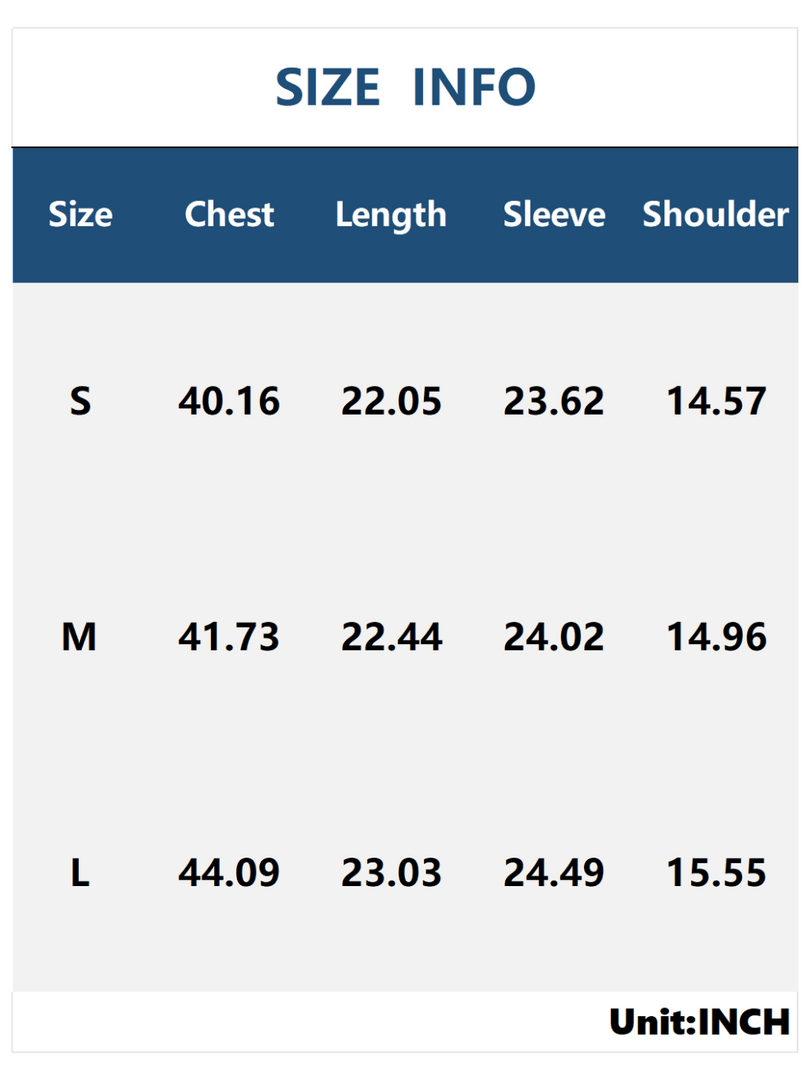Click sleeve value 24.02
The image size is (810, 1080).
pyautogui.click(x=554, y=636)
